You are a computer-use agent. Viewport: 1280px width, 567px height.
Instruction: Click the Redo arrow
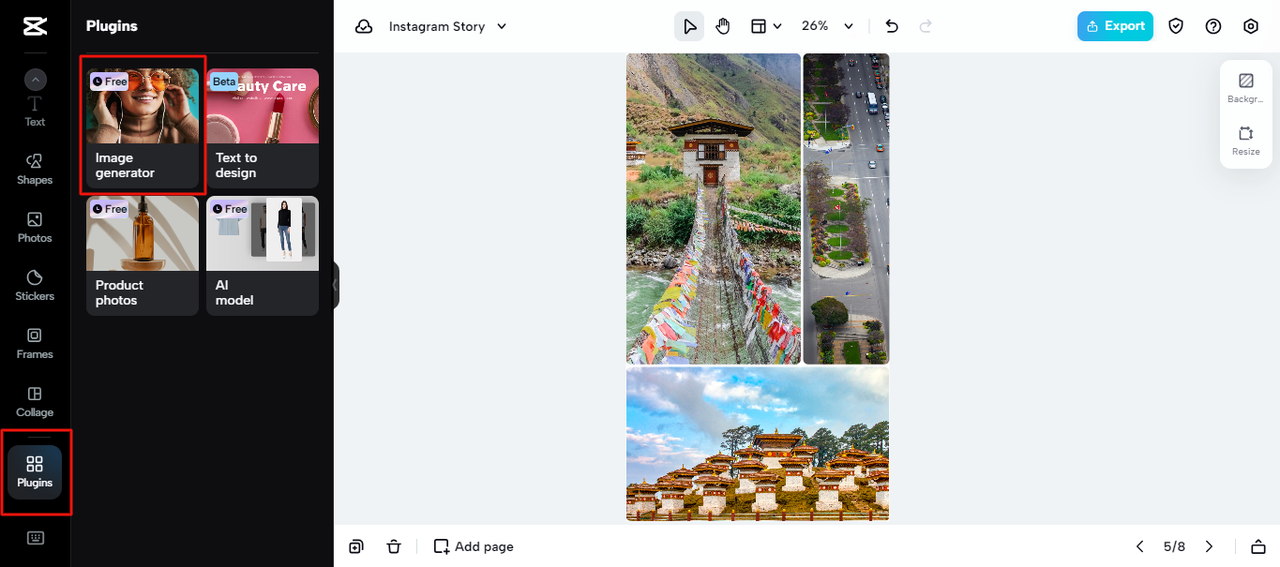click(x=925, y=27)
